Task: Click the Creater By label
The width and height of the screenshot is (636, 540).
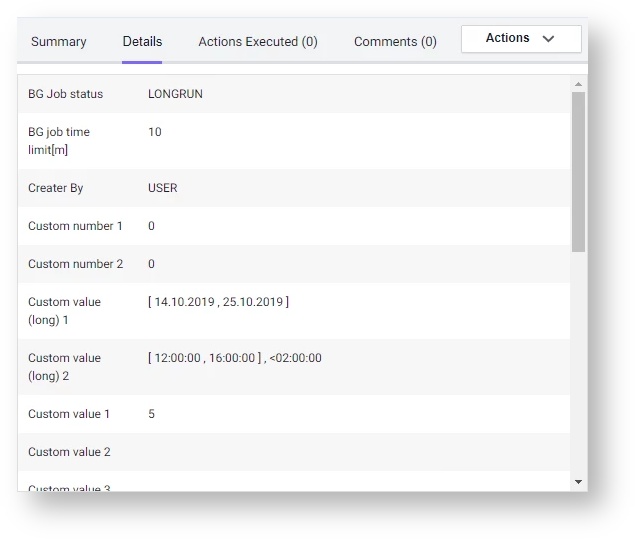Action: click(56, 188)
